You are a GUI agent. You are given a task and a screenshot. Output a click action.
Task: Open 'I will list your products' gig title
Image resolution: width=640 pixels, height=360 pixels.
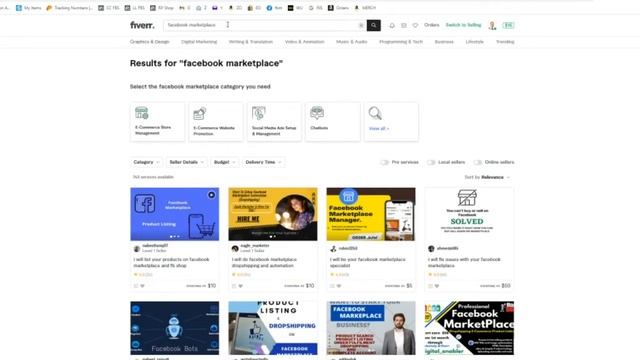(x=171, y=262)
